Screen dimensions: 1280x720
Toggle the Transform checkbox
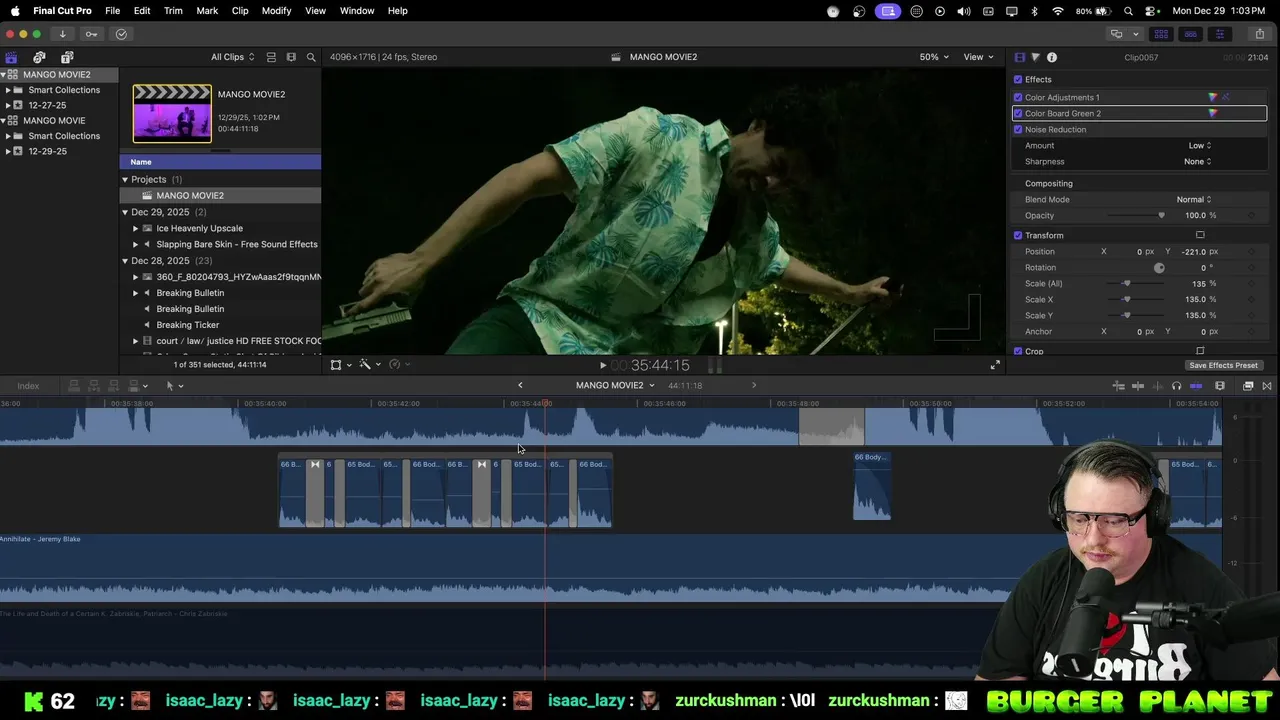1018,236
